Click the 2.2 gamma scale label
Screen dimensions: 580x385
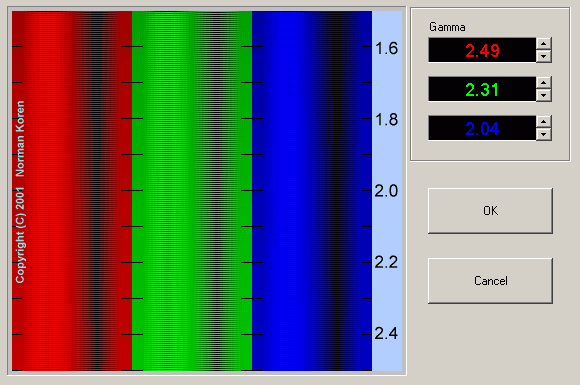point(387,263)
